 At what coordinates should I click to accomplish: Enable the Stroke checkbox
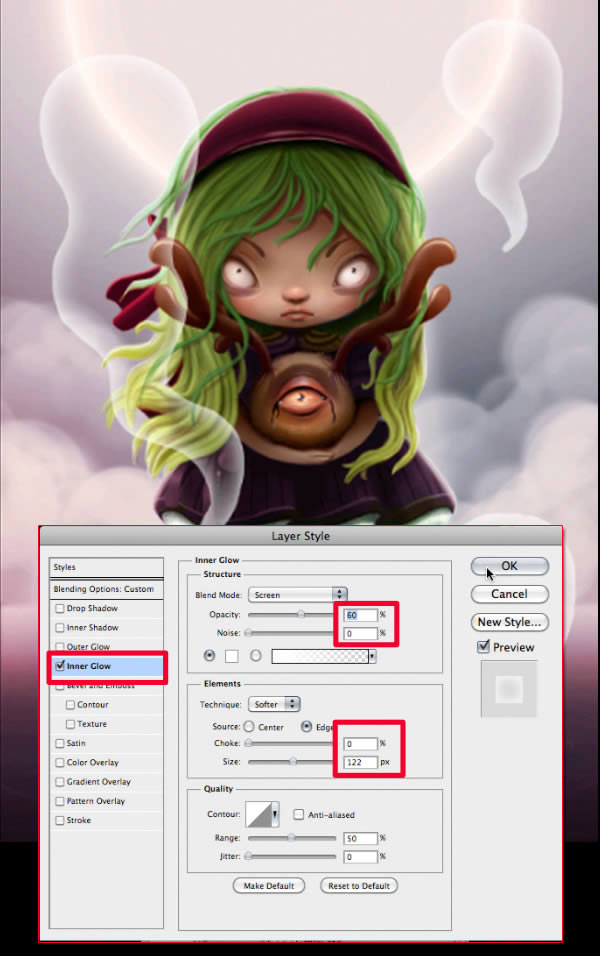[x=60, y=820]
